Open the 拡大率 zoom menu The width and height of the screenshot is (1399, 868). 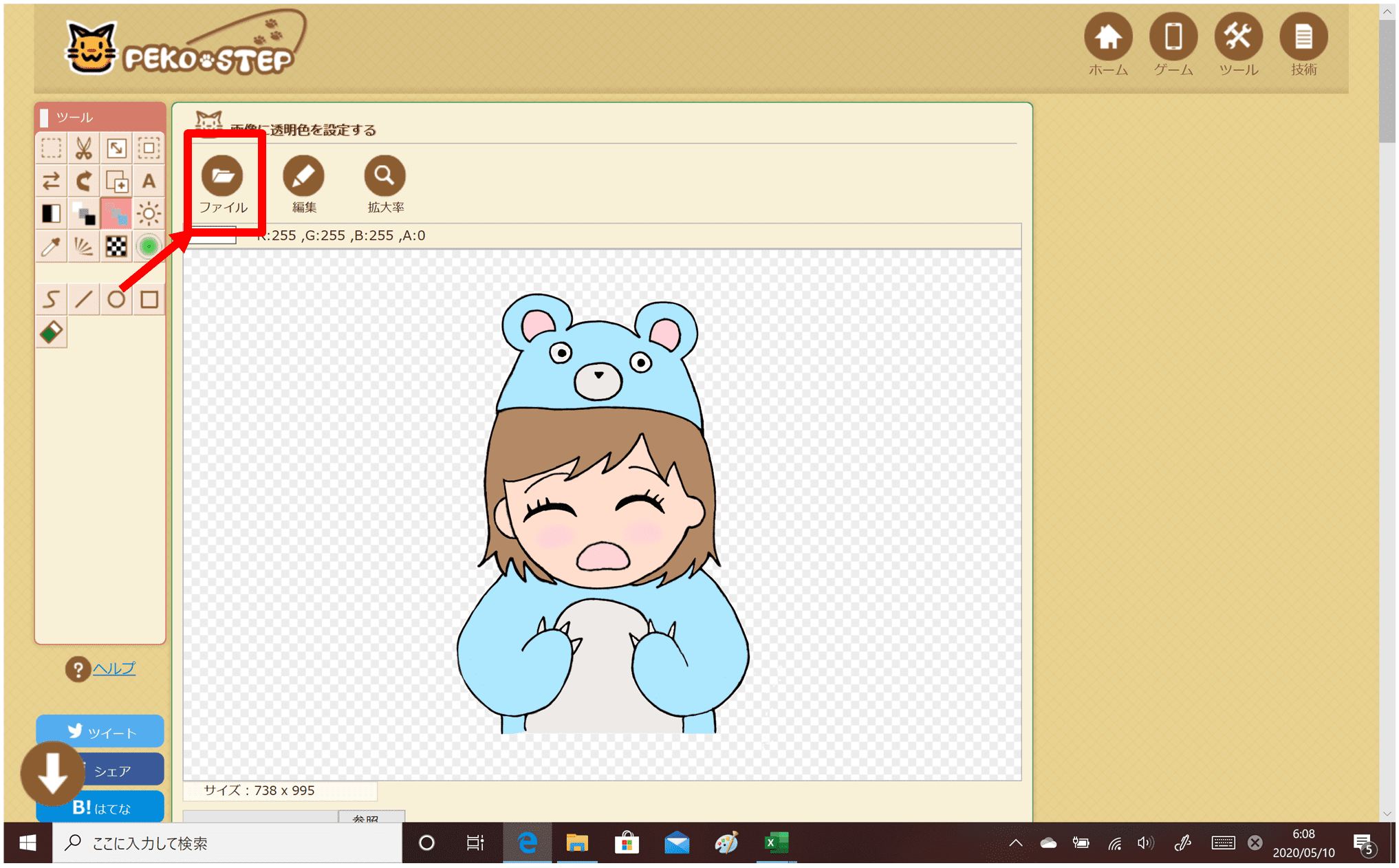click(385, 184)
